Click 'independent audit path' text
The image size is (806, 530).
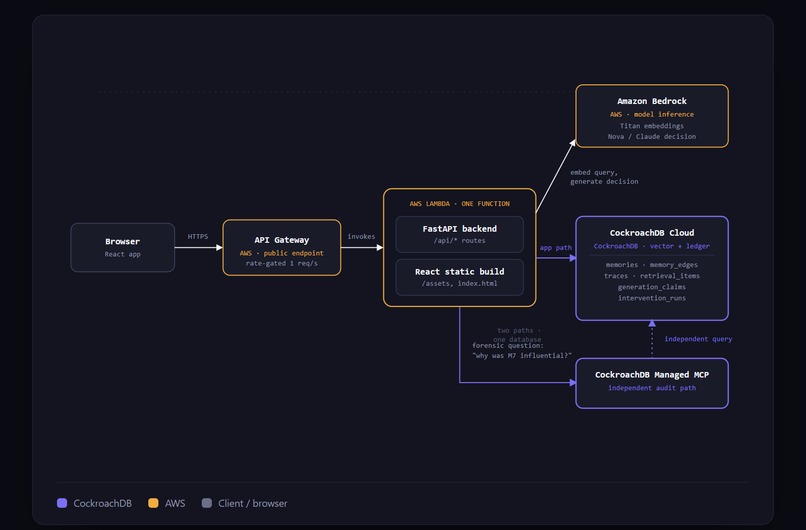click(x=652, y=388)
